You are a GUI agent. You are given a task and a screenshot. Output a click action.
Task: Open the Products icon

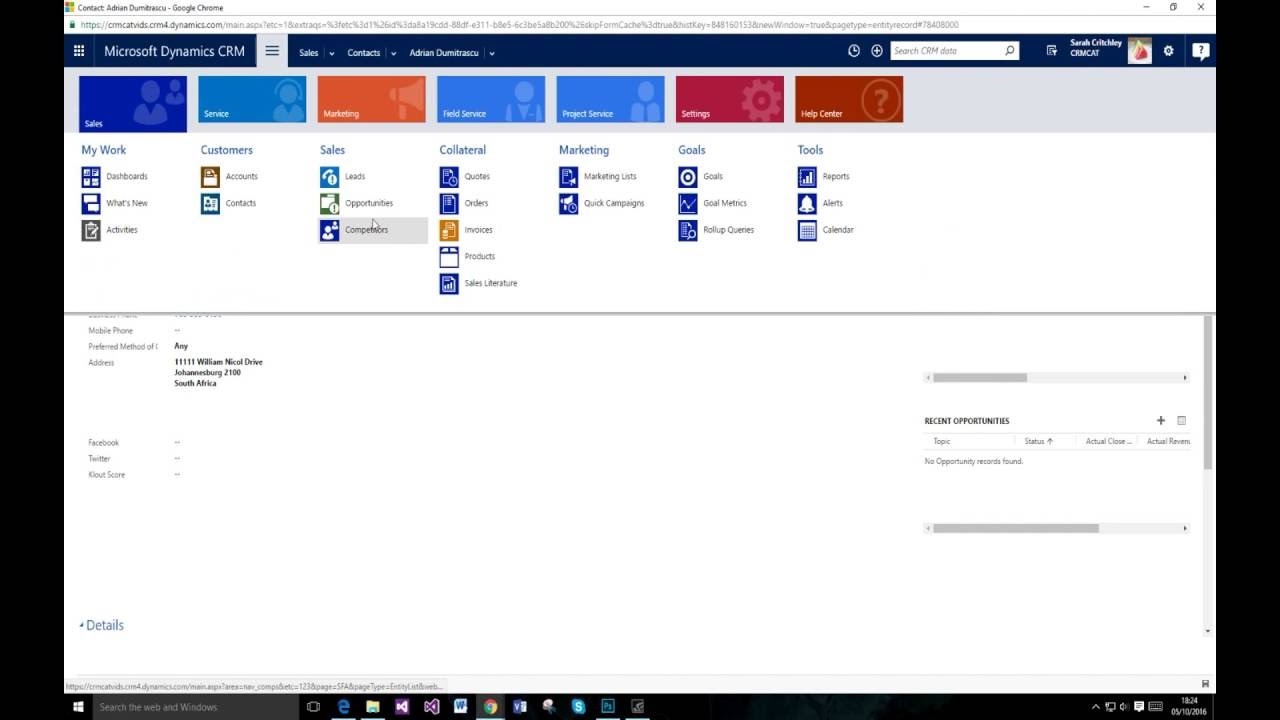pyautogui.click(x=449, y=257)
